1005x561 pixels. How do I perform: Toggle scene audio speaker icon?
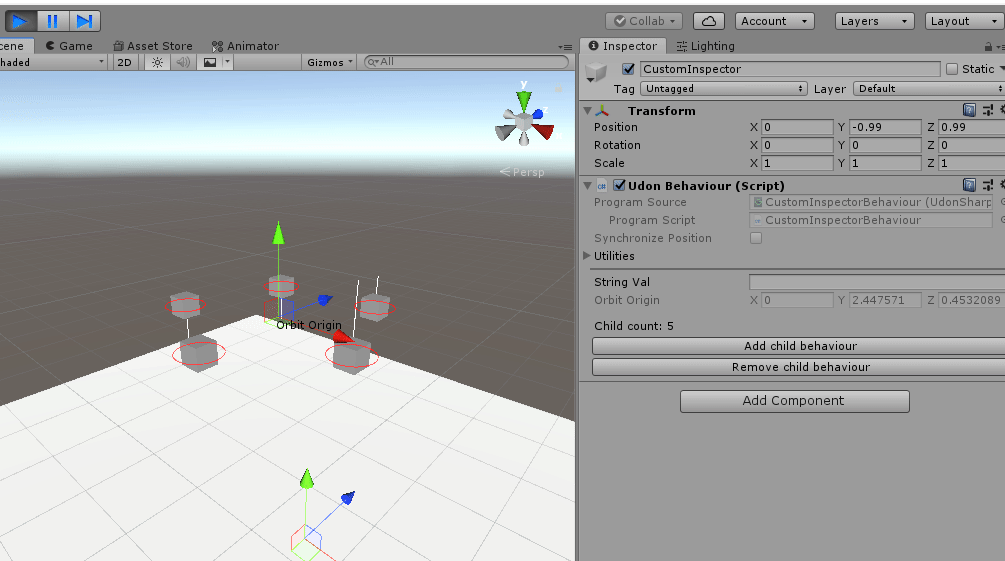point(183,62)
